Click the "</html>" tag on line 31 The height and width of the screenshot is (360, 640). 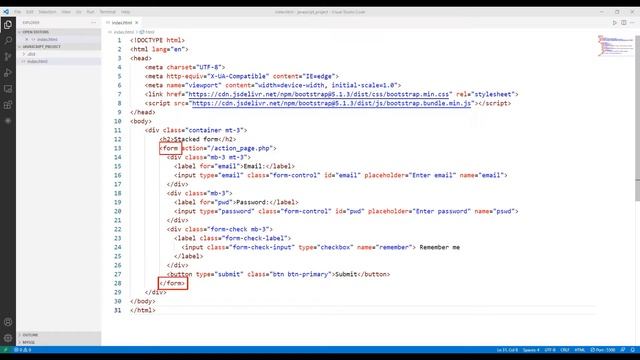pyautogui.click(x=143, y=310)
